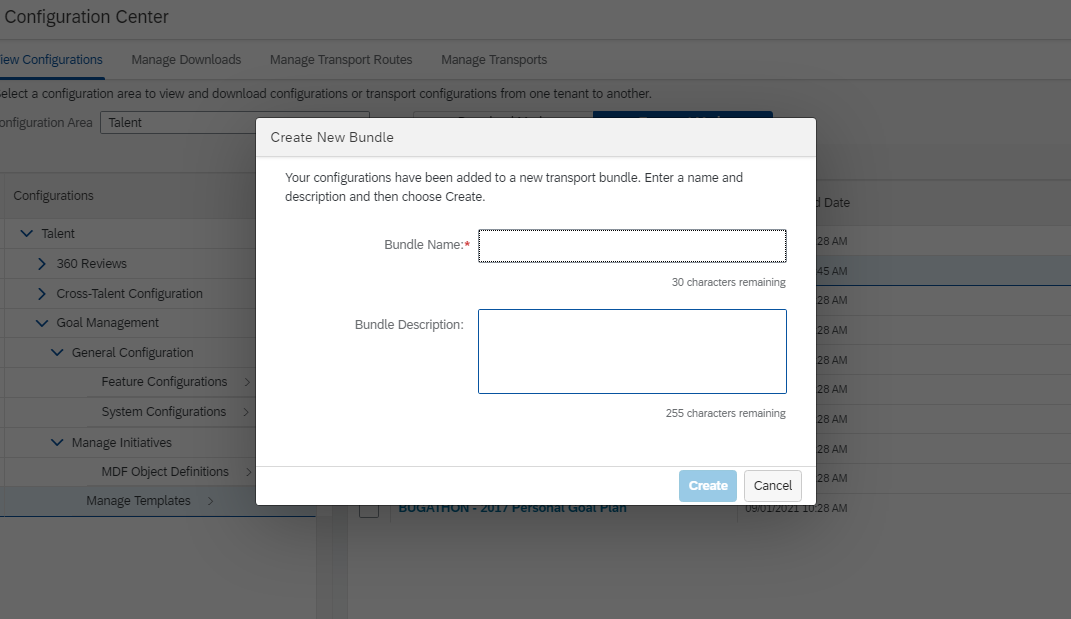Screen dimensions: 1071x619
Task: Open Manage Templates arrow
Action: click(210, 501)
